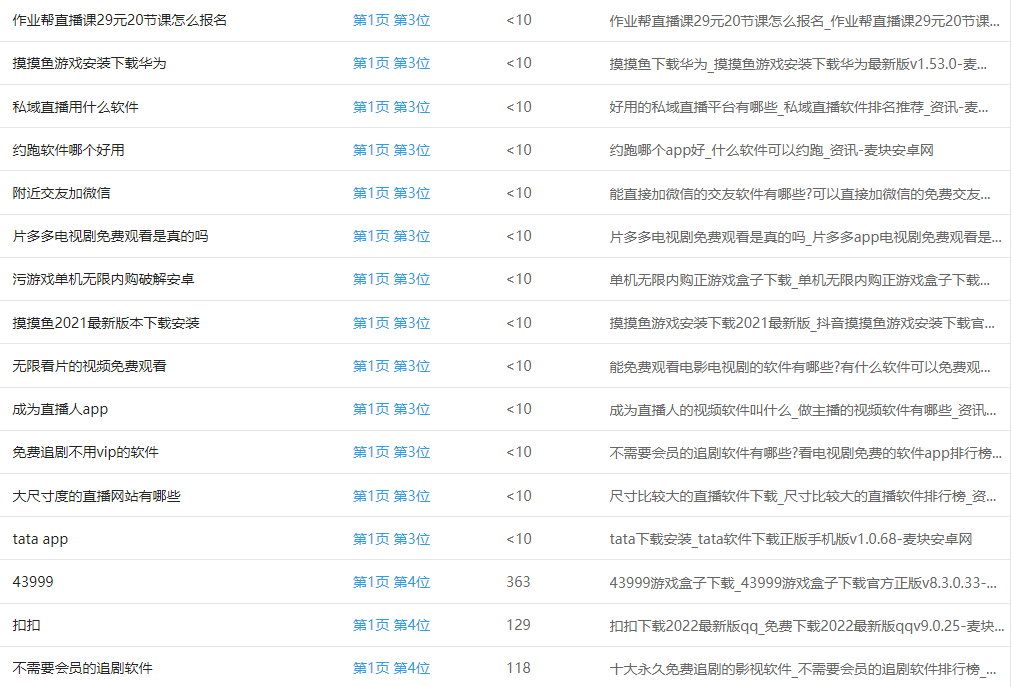Select keyword 污游戏单机无限内购破解安卓
Screen dimensions: 1013x687
[x=103, y=279]
